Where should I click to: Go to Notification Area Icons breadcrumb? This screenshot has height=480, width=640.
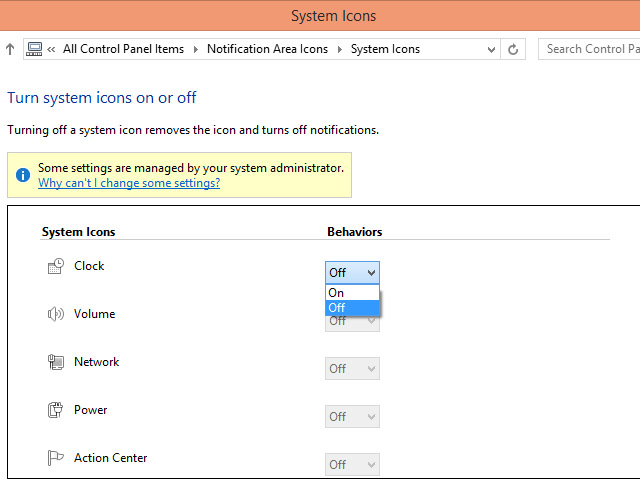coord(267,49)
